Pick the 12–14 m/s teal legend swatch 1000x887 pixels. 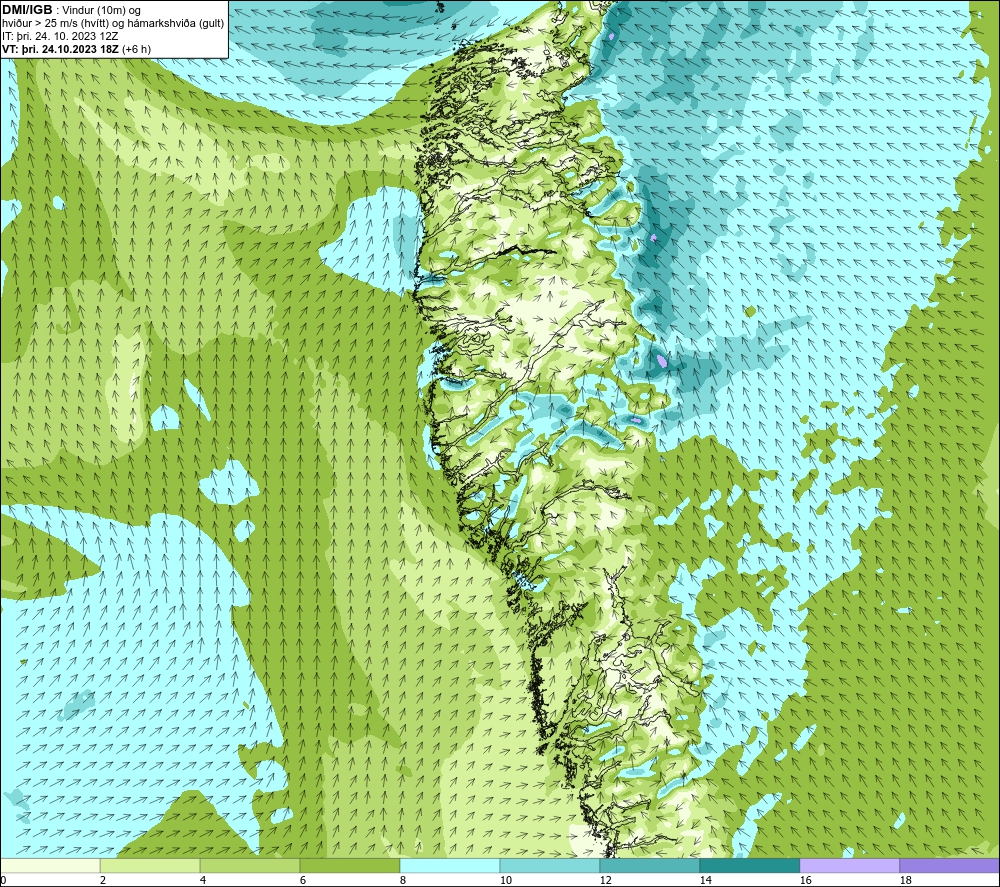(x=649, y=865)
